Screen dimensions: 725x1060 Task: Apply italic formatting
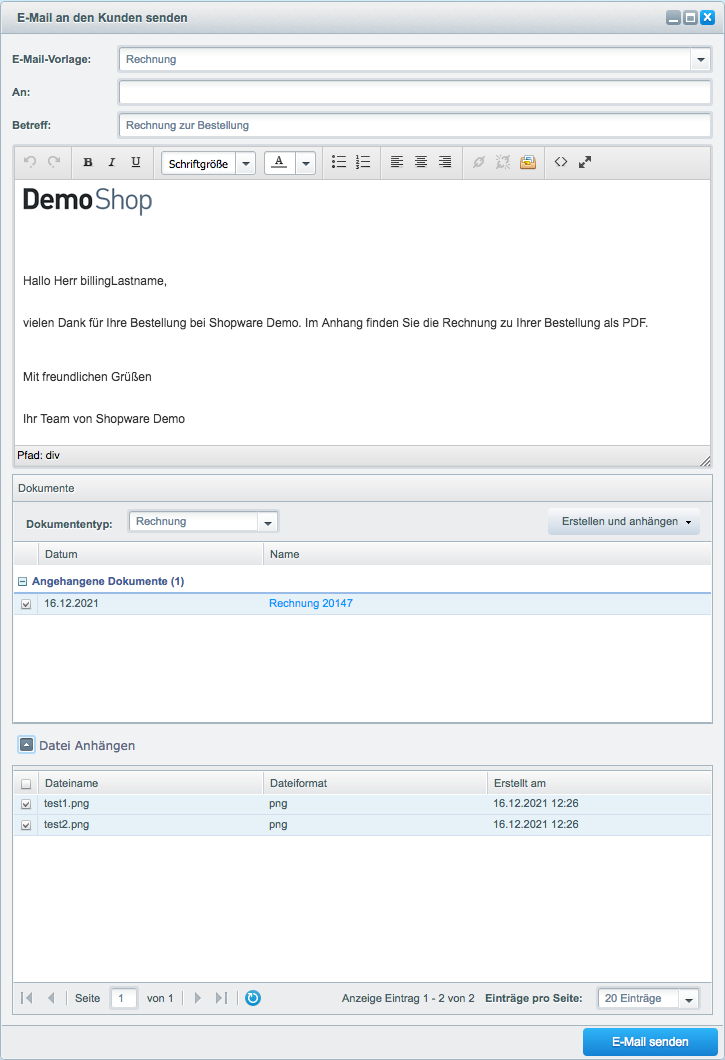pyautogui.click(x=112, y=162)
